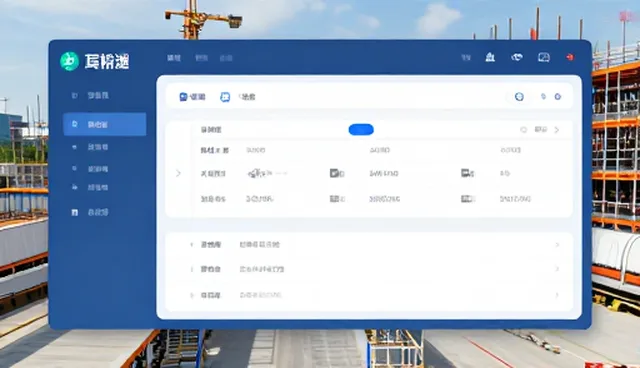The image size is (640, 368).
Task: Select the highlighted sidebar entry
Action: pos(104,124)
